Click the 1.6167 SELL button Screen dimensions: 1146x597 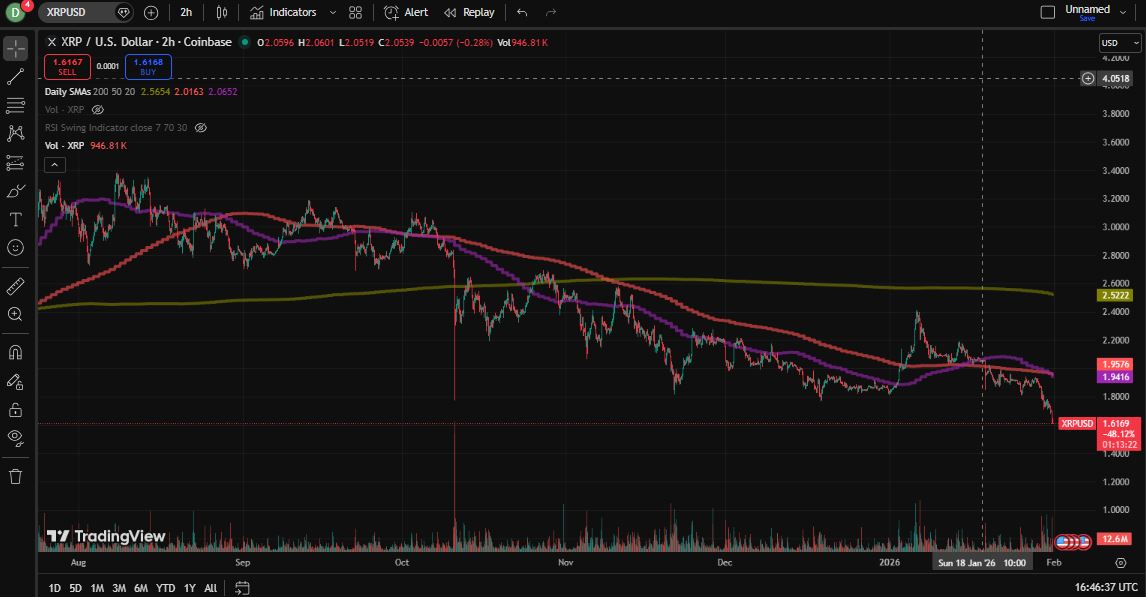coord(67,66)
